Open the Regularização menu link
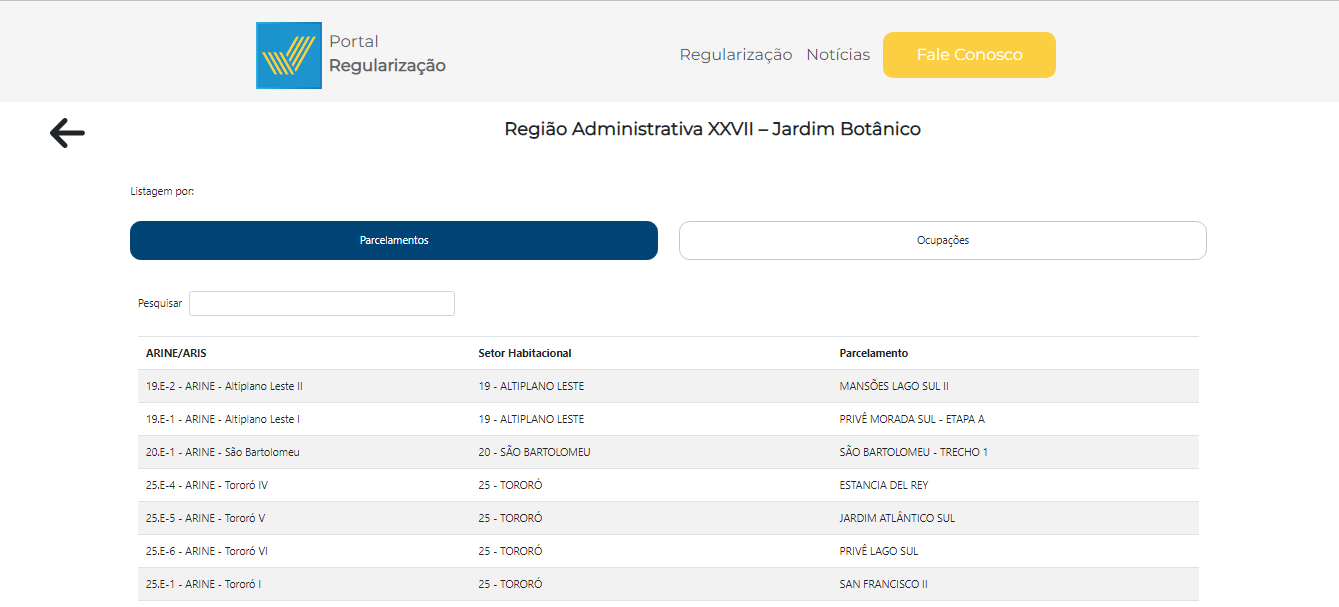The image size is (1339, 607). coord(736,55)
